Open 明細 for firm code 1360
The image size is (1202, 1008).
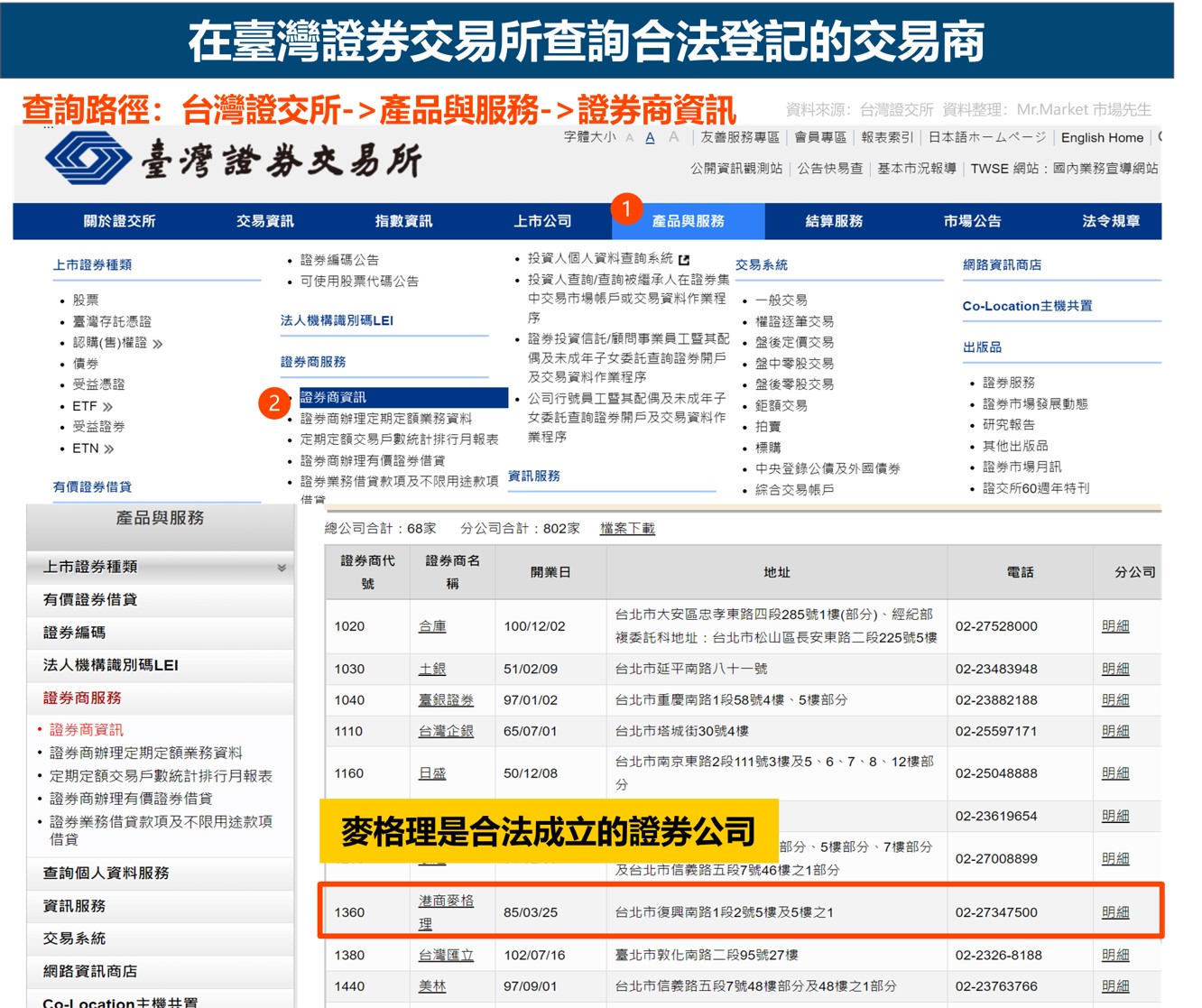(x=1115, y=912)
